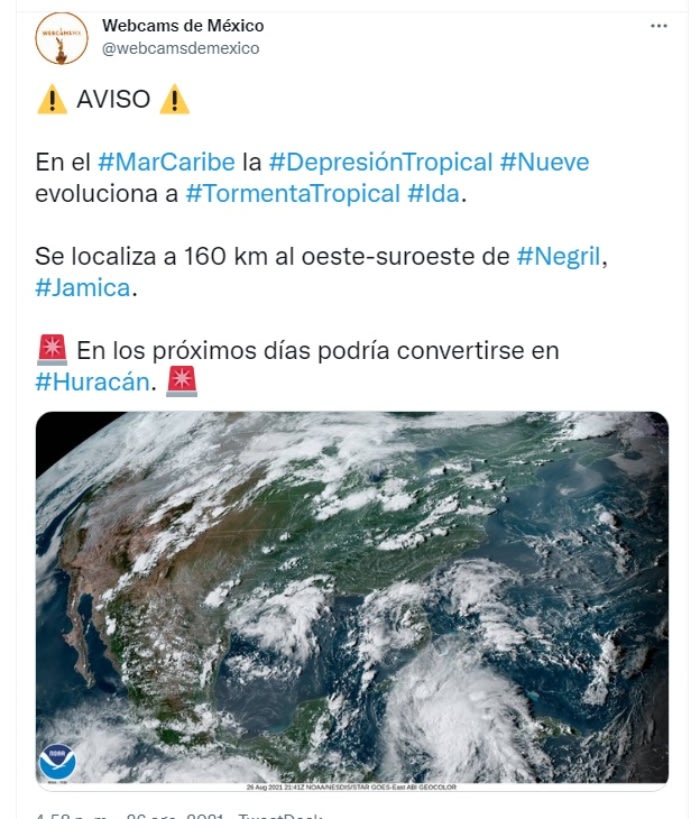Open the #Huracán hashtag
The height and width of the screenshot is (819, 700).
point(91,381)
